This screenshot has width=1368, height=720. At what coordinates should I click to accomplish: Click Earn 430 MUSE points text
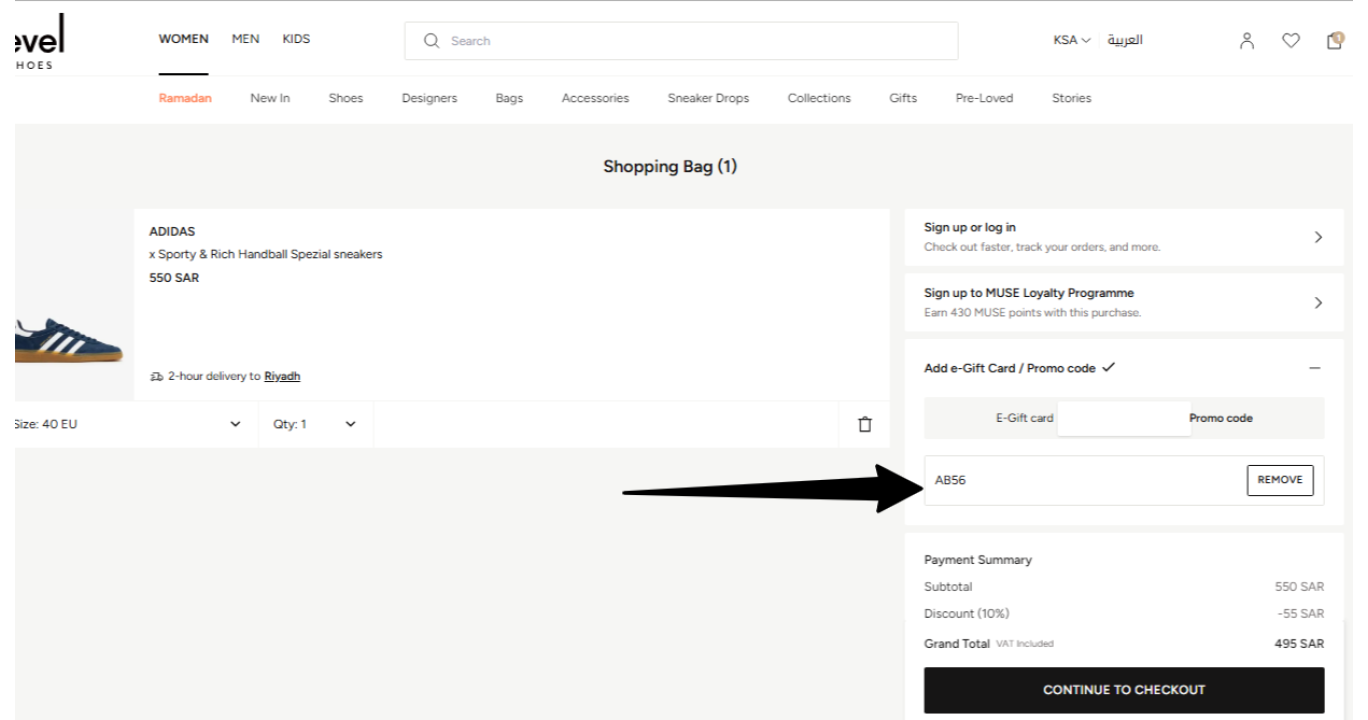point(1032,313)
